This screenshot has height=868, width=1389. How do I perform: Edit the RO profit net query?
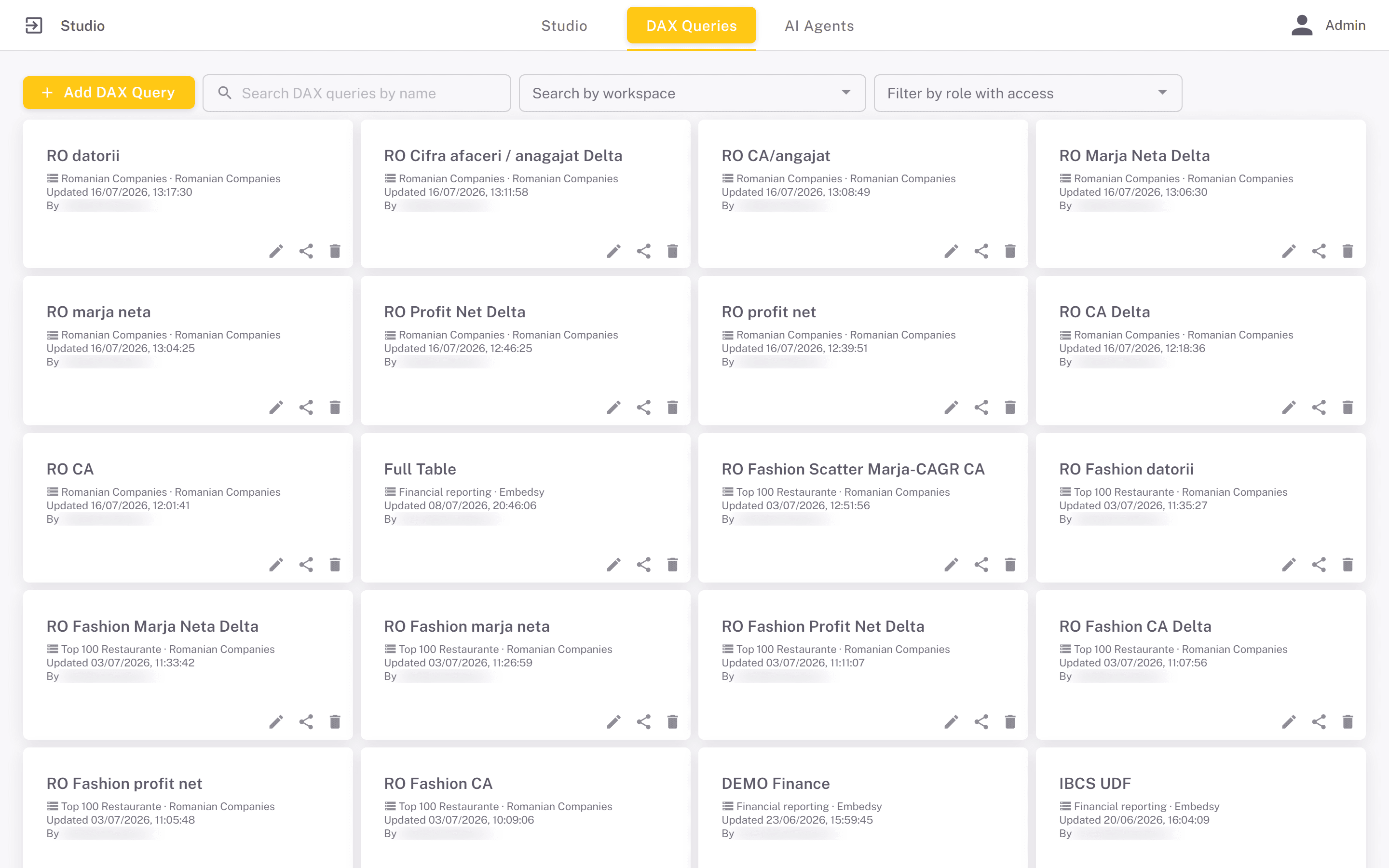951,407
